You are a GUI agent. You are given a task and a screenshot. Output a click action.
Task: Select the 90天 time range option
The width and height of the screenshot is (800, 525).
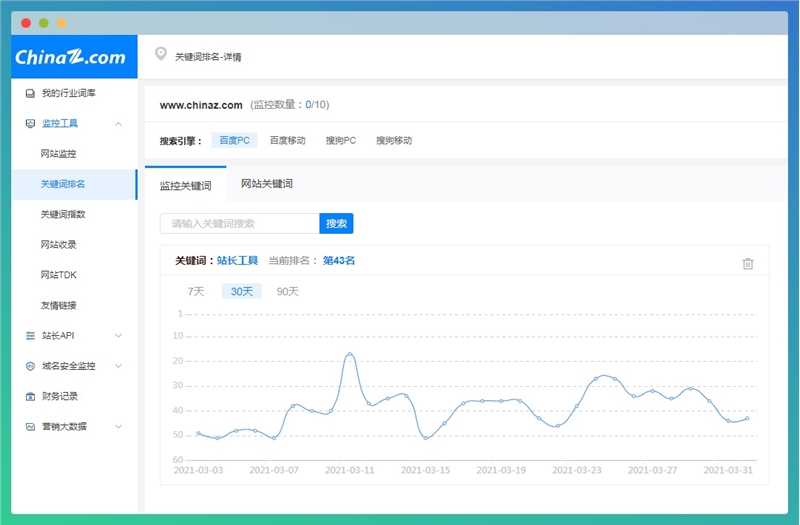point(287,291)
